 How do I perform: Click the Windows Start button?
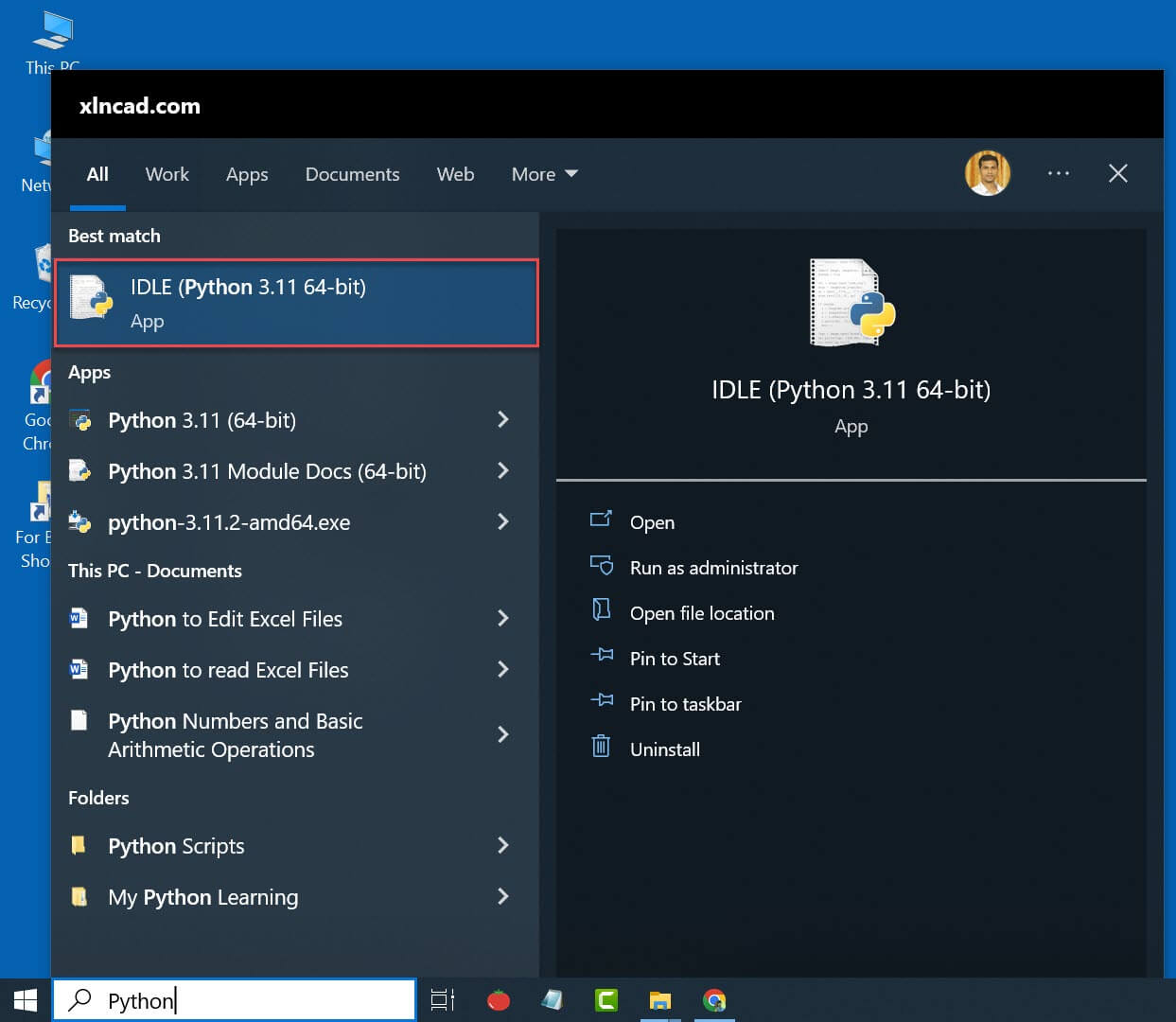pyautogui.click(x=26, y=1000)
